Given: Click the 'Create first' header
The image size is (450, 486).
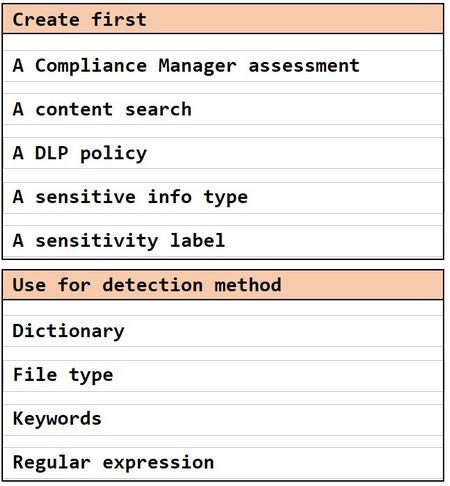Looking at the screenshot, I should click(x=223, y=19).
